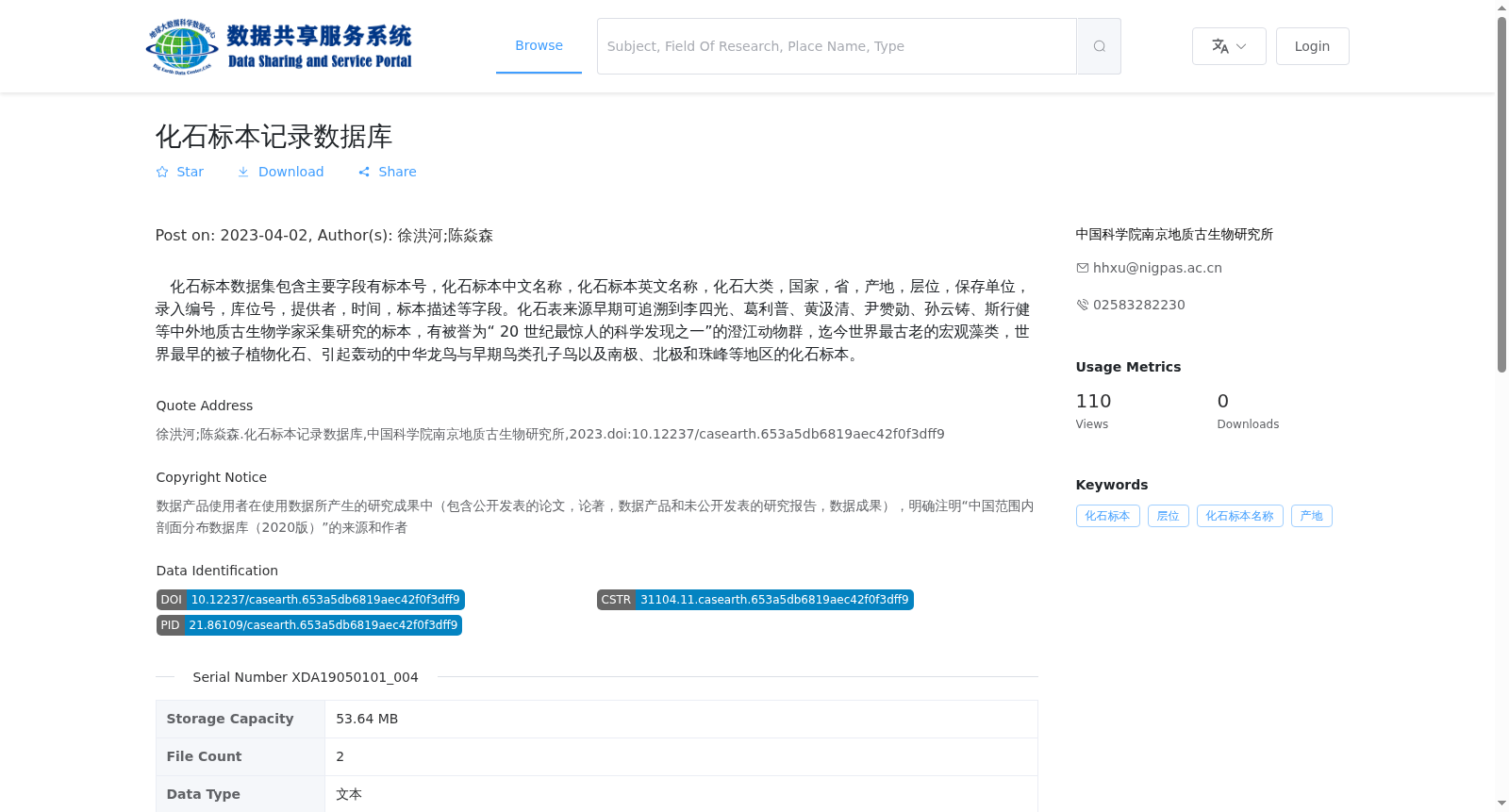Click the 53.64 MB storage value
Viewport: 1509px width, 812px height.
367,719
